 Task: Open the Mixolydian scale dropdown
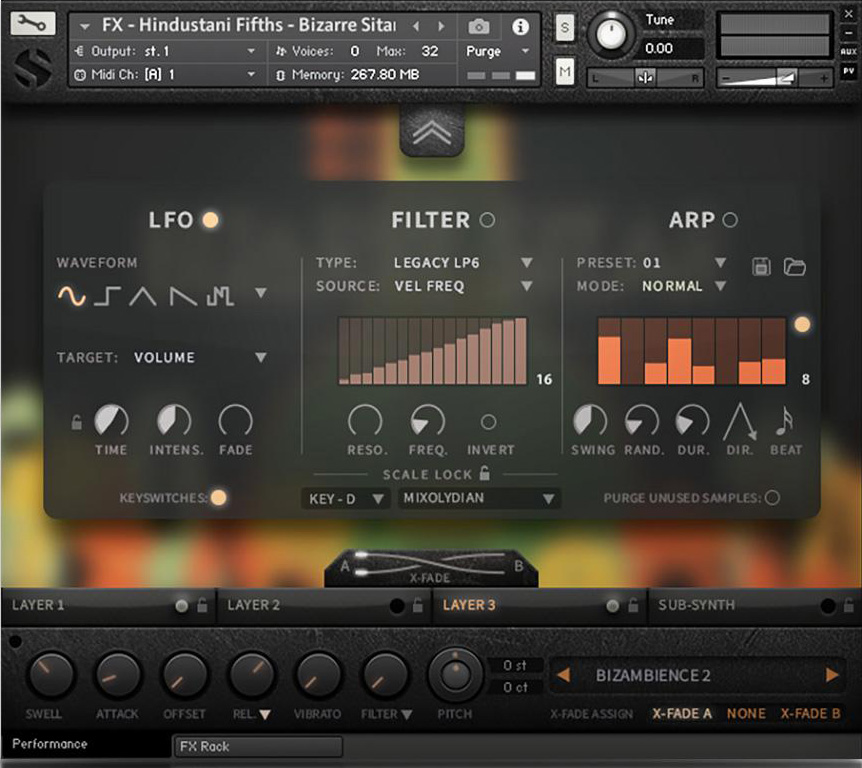coord(480,498)
